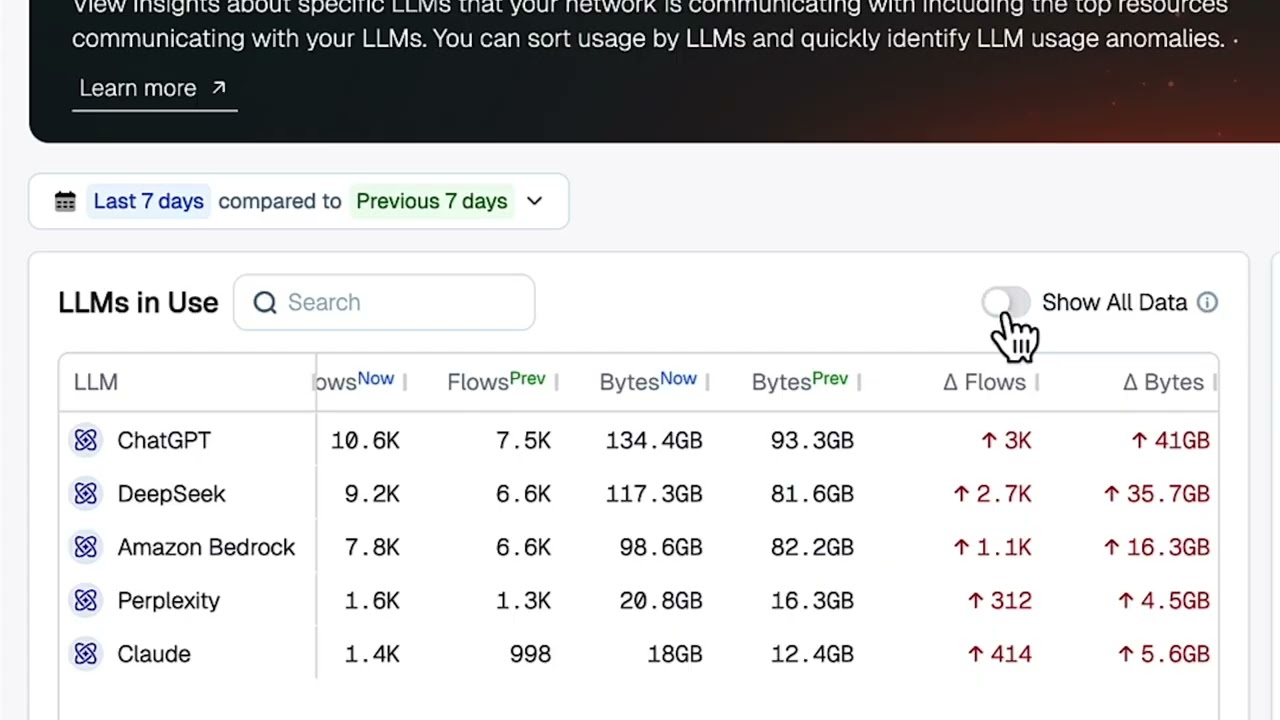Select the Previous 7 days comparison chip
This screenshot has width=1280, height=720.
(432, 201)
